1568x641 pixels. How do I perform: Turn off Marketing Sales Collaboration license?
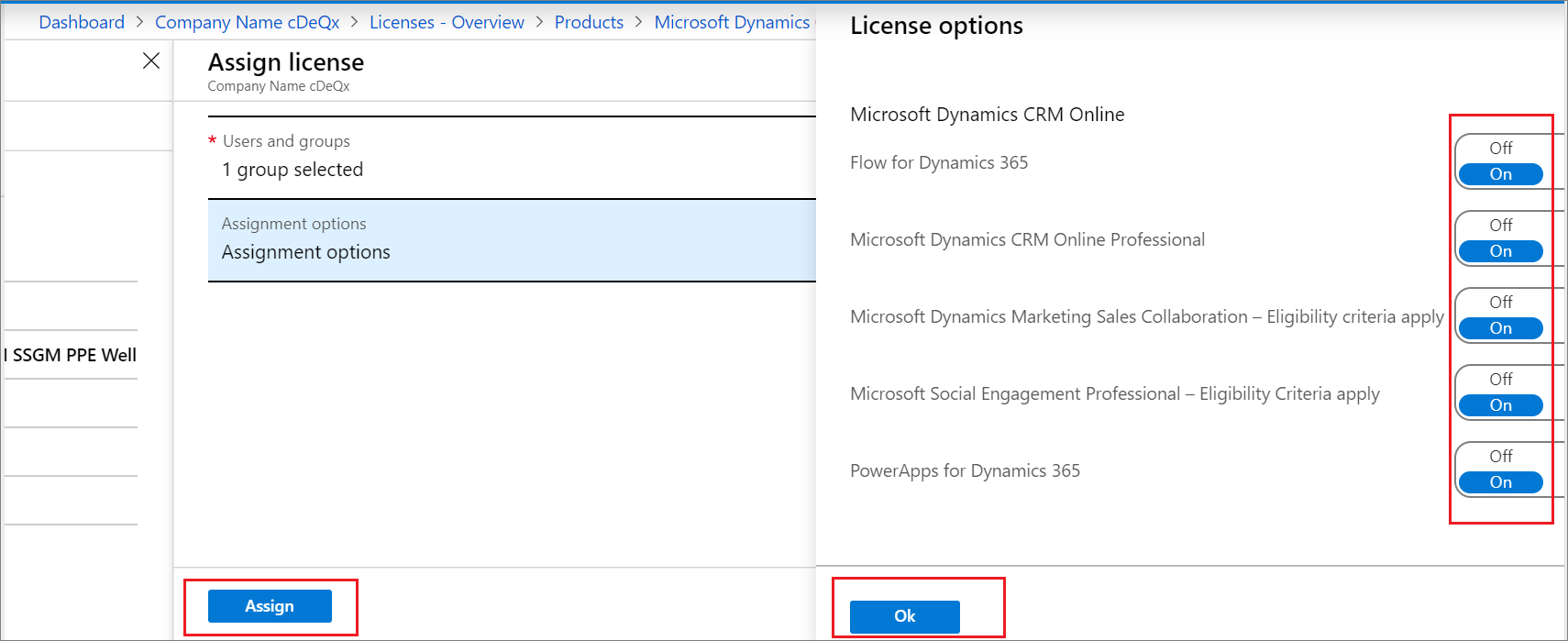[x=1500, y=303]
